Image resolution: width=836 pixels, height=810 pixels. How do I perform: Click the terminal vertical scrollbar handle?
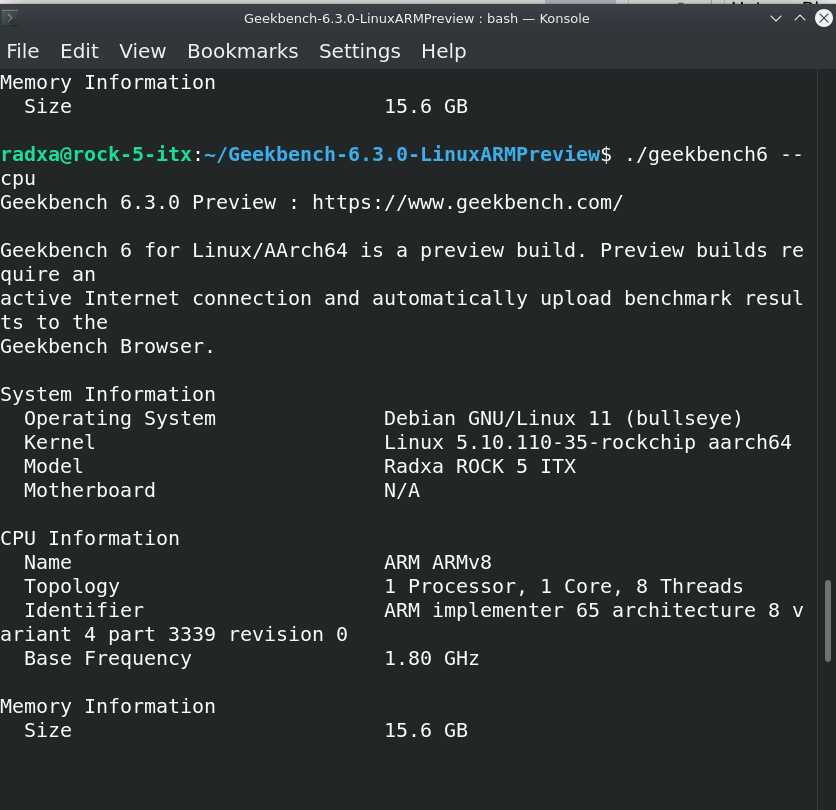click(827, 621)
